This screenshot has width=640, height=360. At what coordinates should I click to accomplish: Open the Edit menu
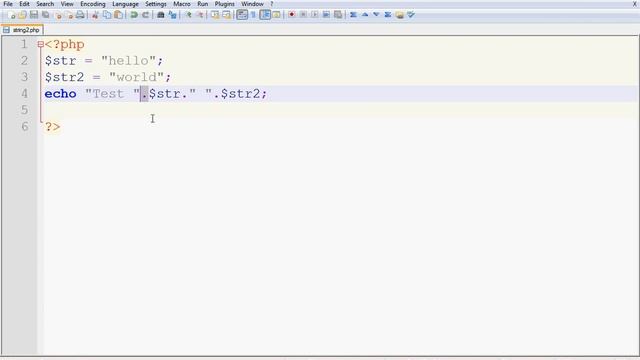pos(24,4)
